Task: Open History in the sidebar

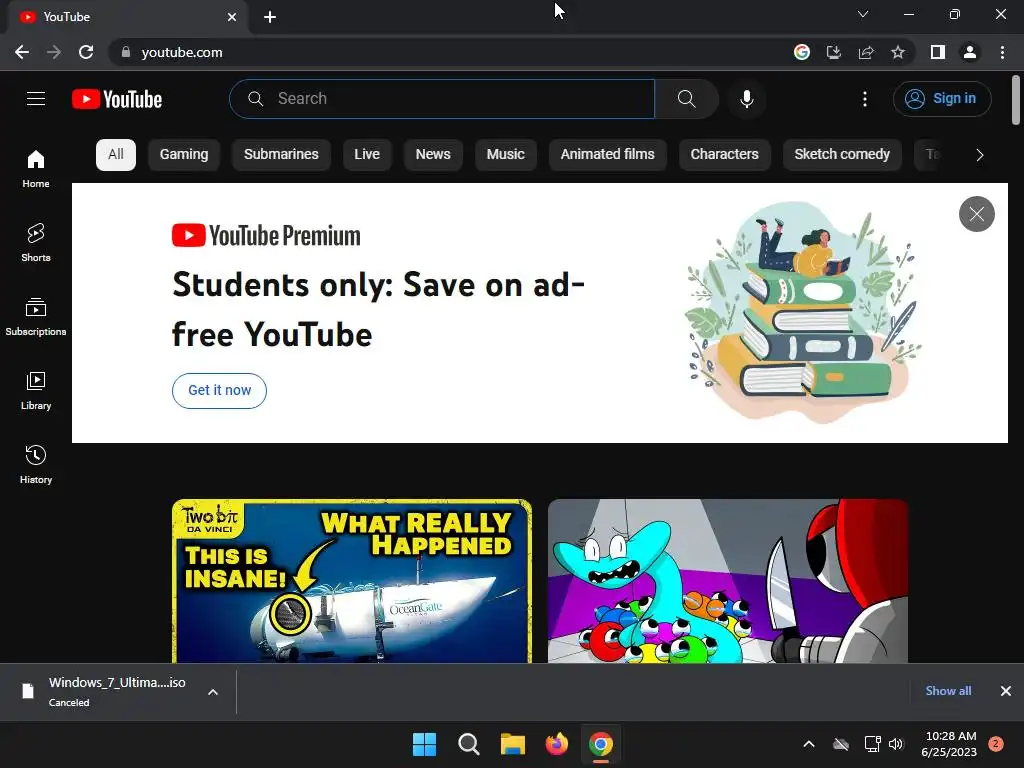Action: (x=36, y=464)
